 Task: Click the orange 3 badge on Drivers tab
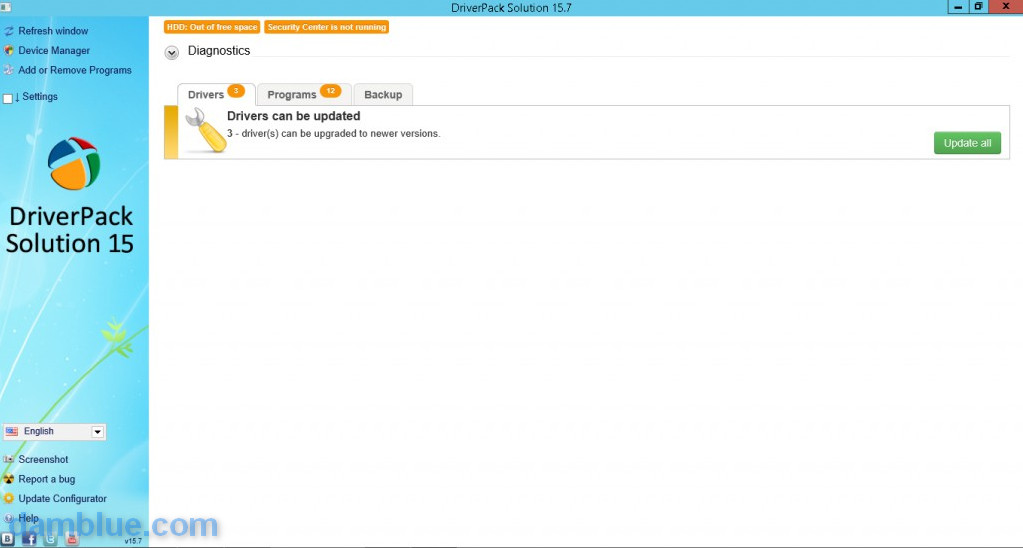click(236, 91)
